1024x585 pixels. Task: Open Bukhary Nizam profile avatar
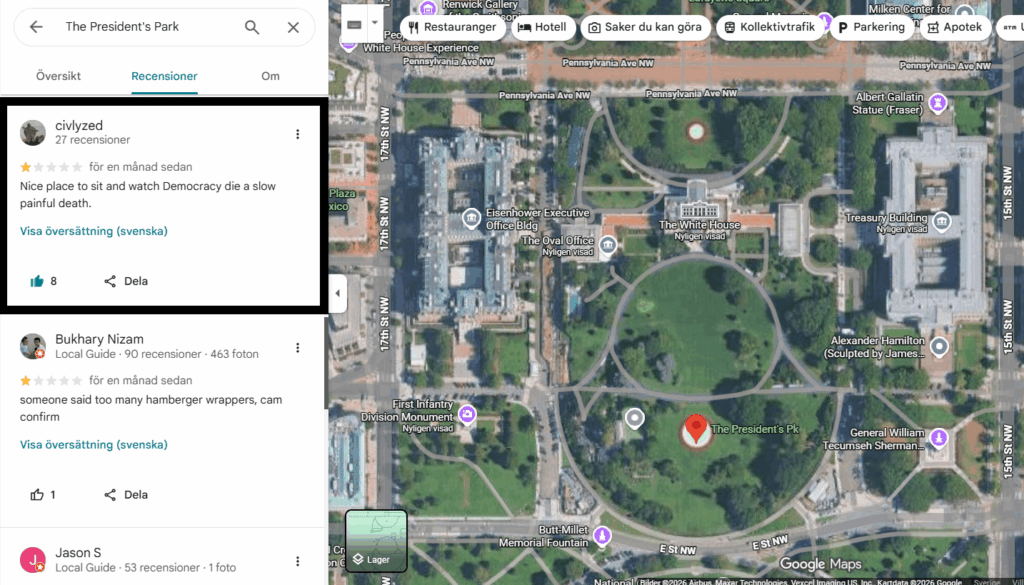33,346
